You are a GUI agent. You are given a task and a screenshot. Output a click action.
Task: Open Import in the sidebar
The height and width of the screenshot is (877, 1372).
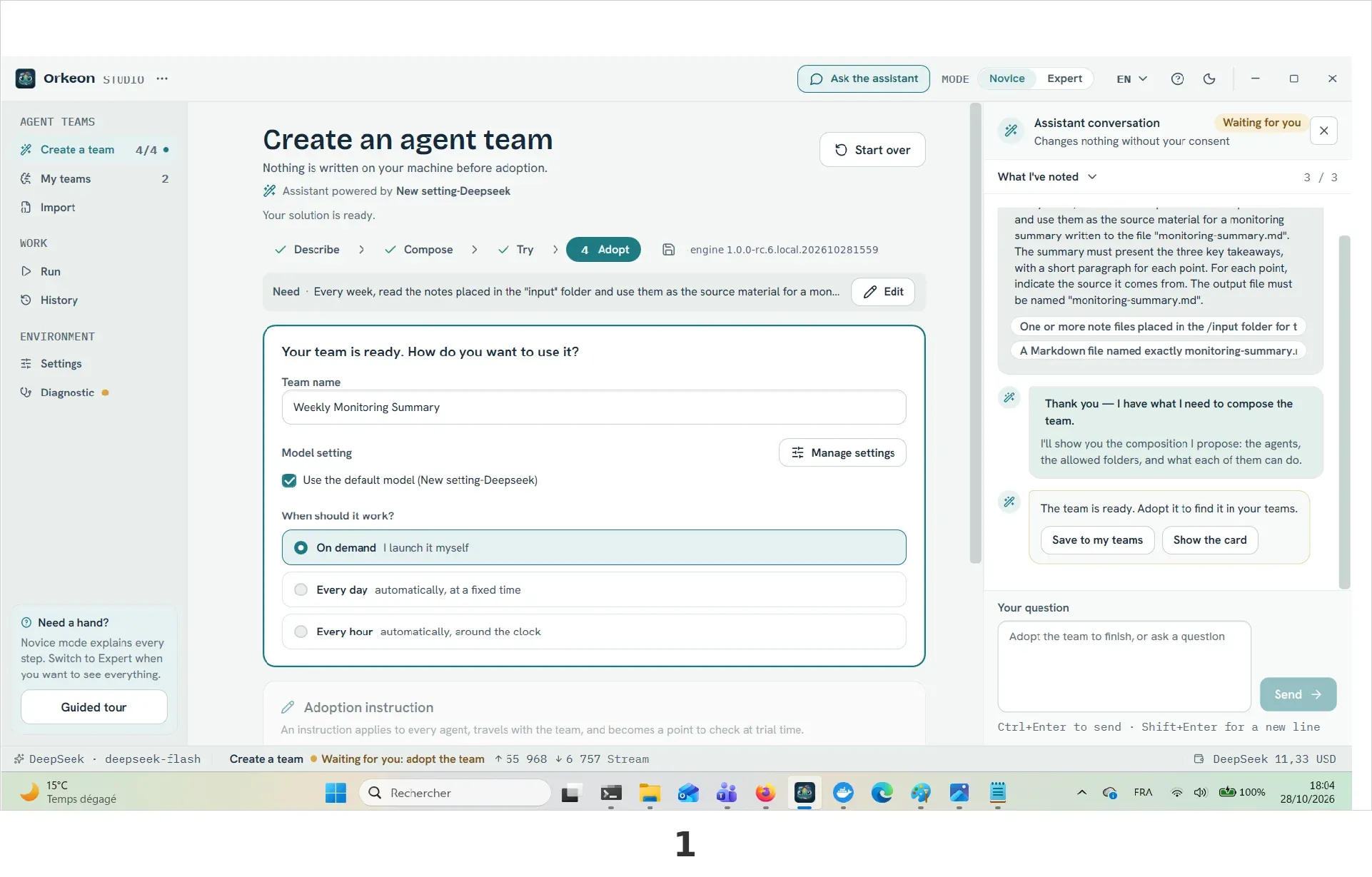pos(95,208)
